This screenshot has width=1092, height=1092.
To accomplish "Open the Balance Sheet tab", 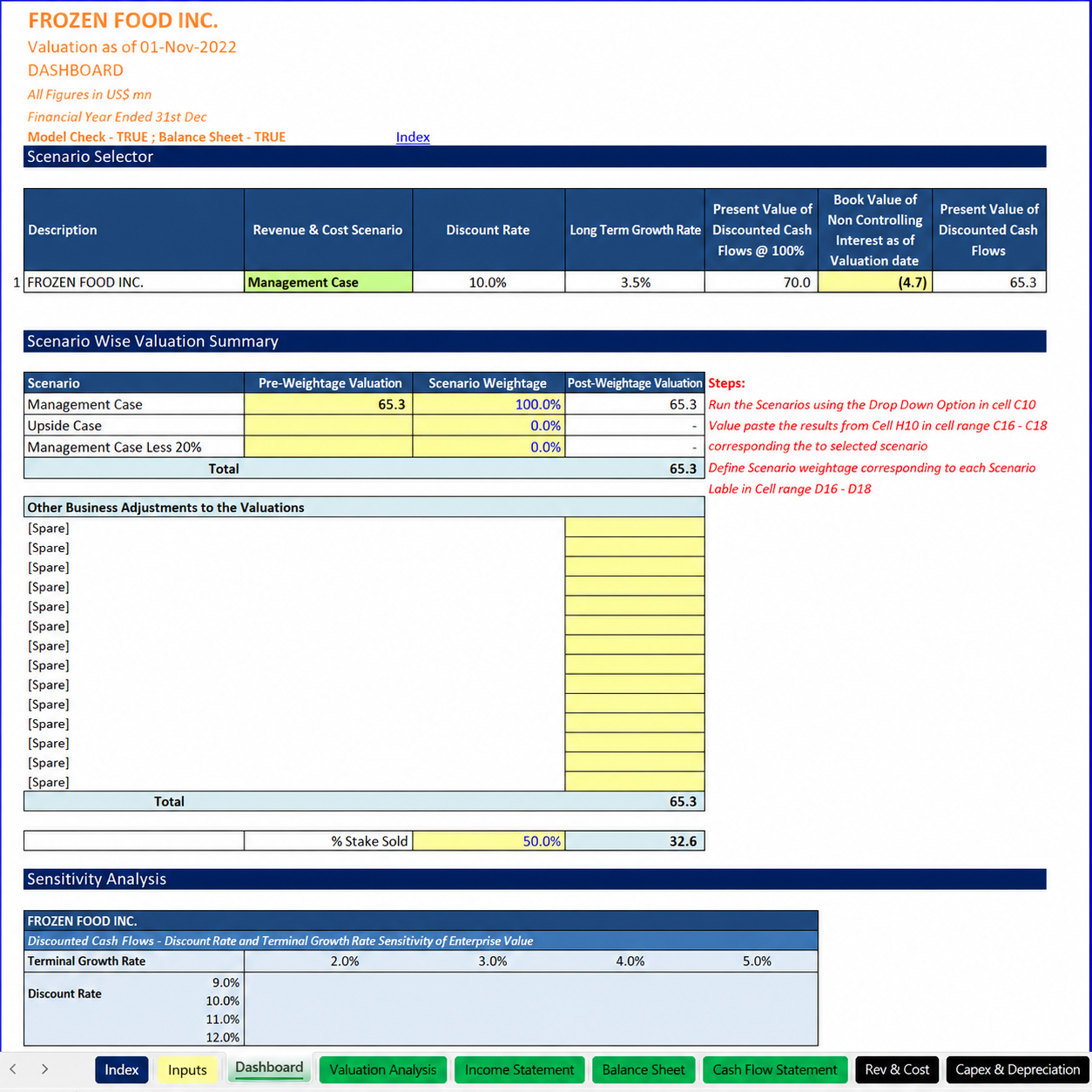I will pos(644,1069).
